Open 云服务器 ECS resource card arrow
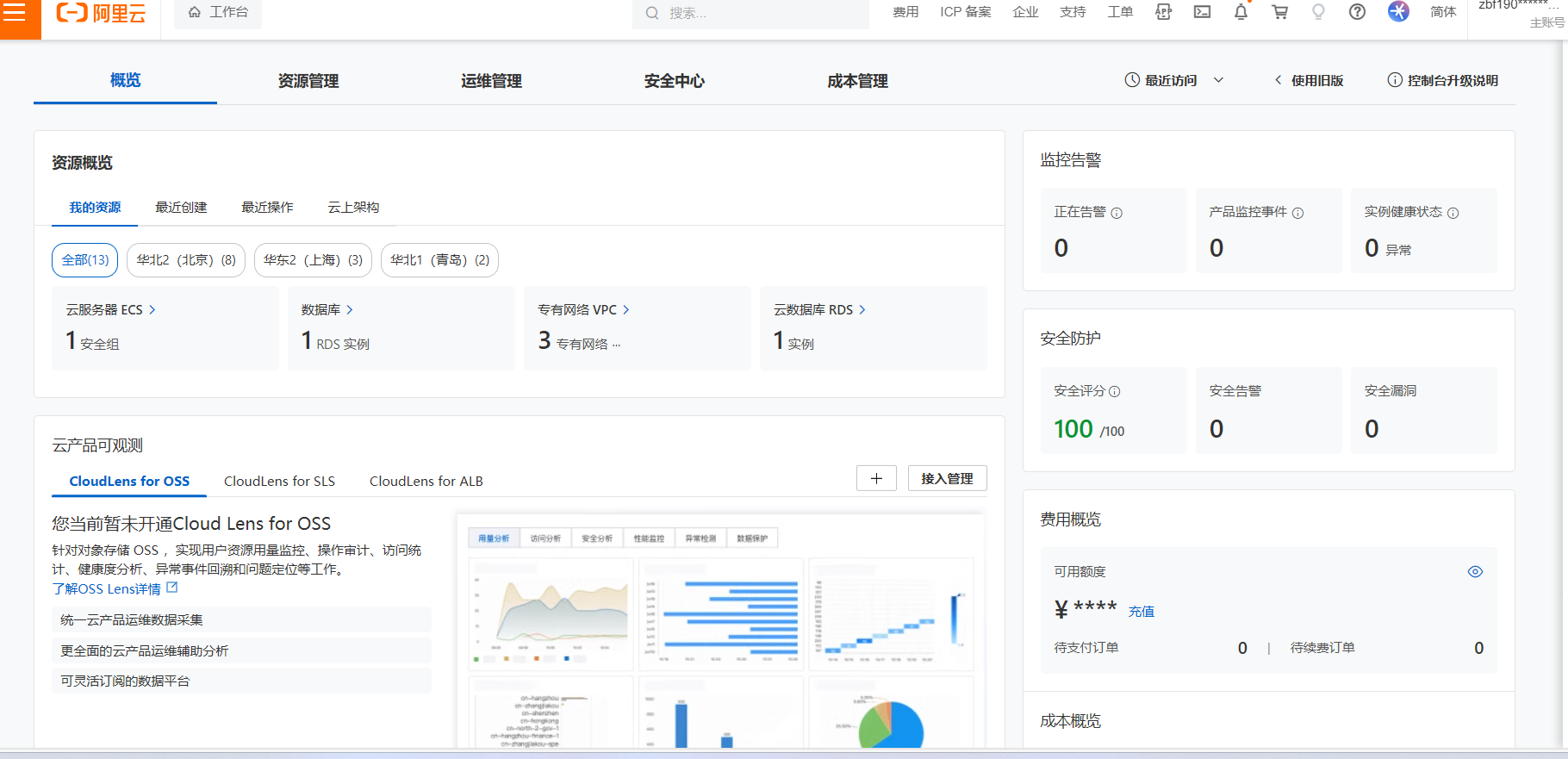1568x759 pixels. [152, 309]
